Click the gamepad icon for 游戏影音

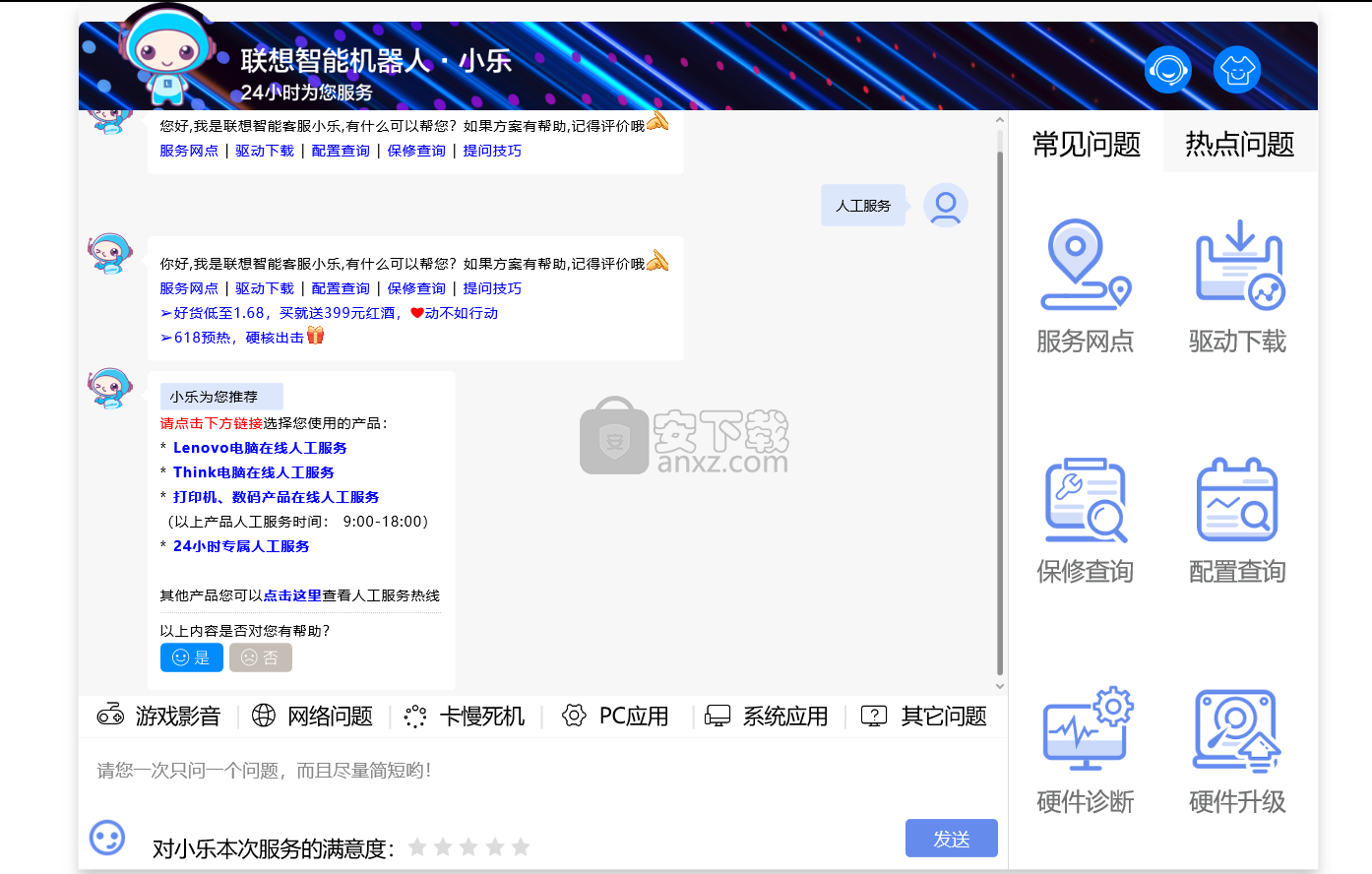click(110, 716)
